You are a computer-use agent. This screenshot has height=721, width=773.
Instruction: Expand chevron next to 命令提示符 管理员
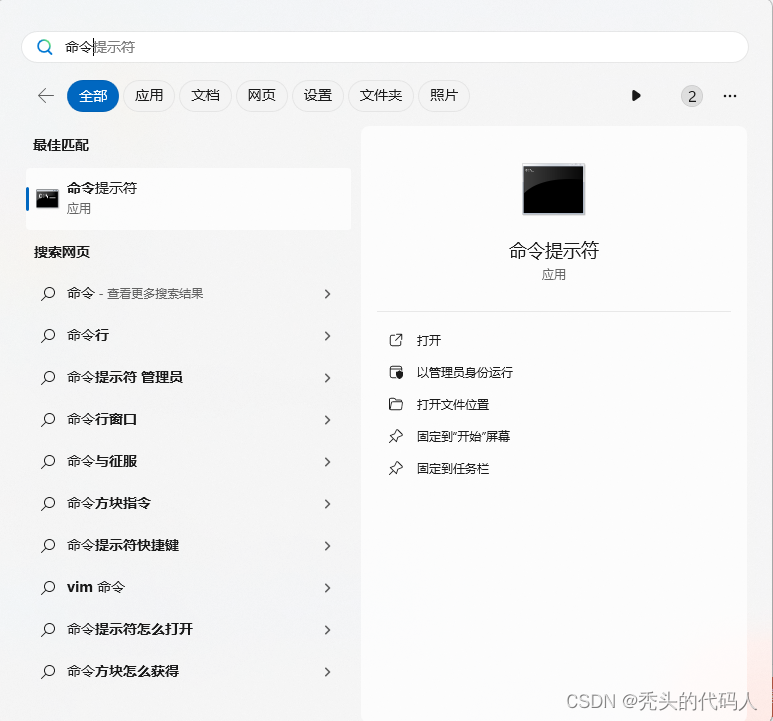point(327,378)
